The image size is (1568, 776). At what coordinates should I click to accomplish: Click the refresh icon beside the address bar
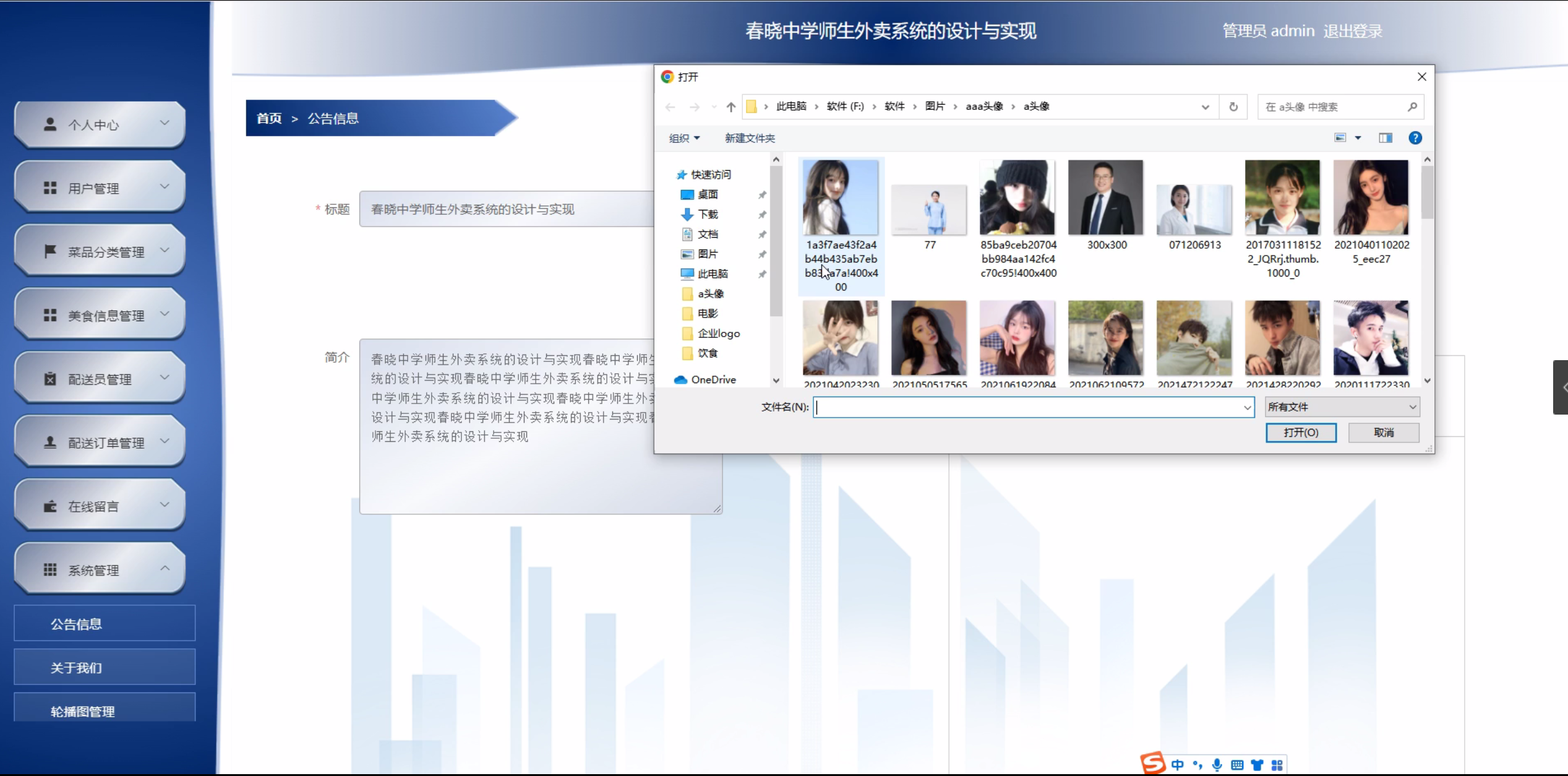point(1233,107)
